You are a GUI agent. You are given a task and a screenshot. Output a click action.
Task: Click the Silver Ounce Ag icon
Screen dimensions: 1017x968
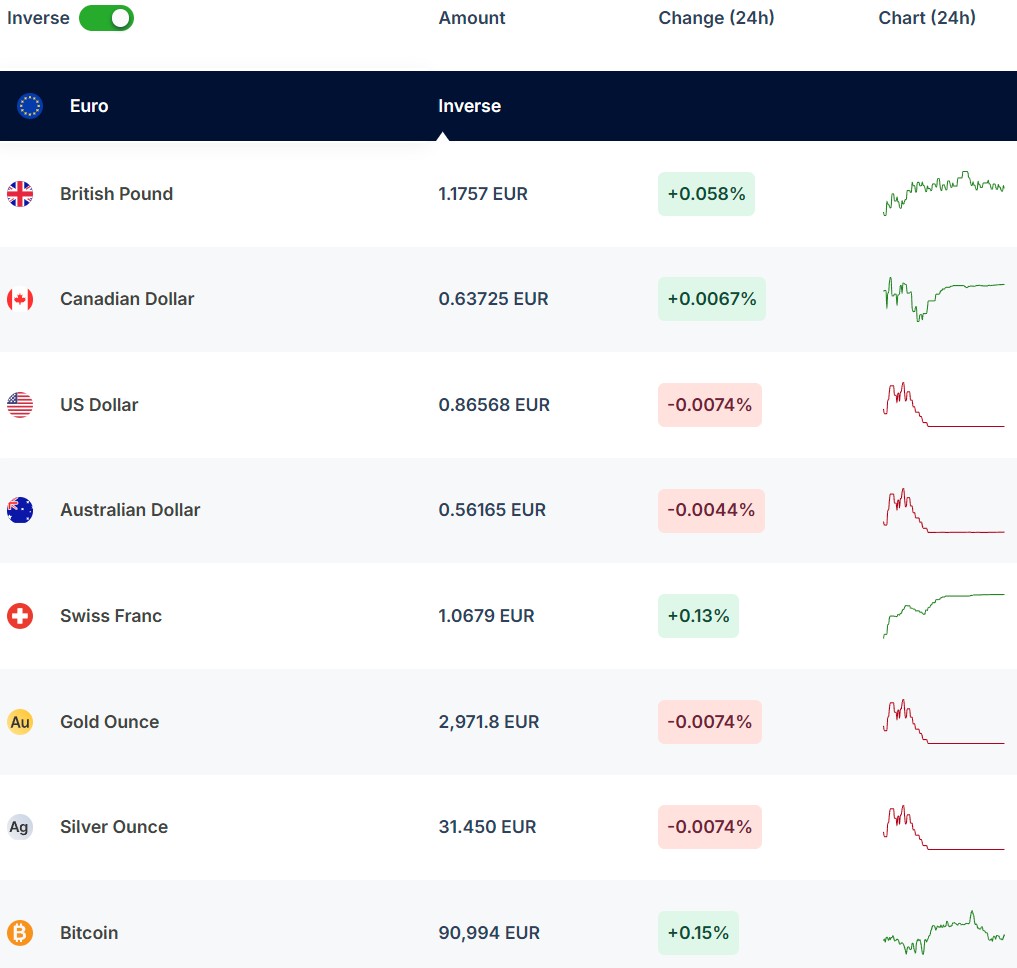point(20,827)
